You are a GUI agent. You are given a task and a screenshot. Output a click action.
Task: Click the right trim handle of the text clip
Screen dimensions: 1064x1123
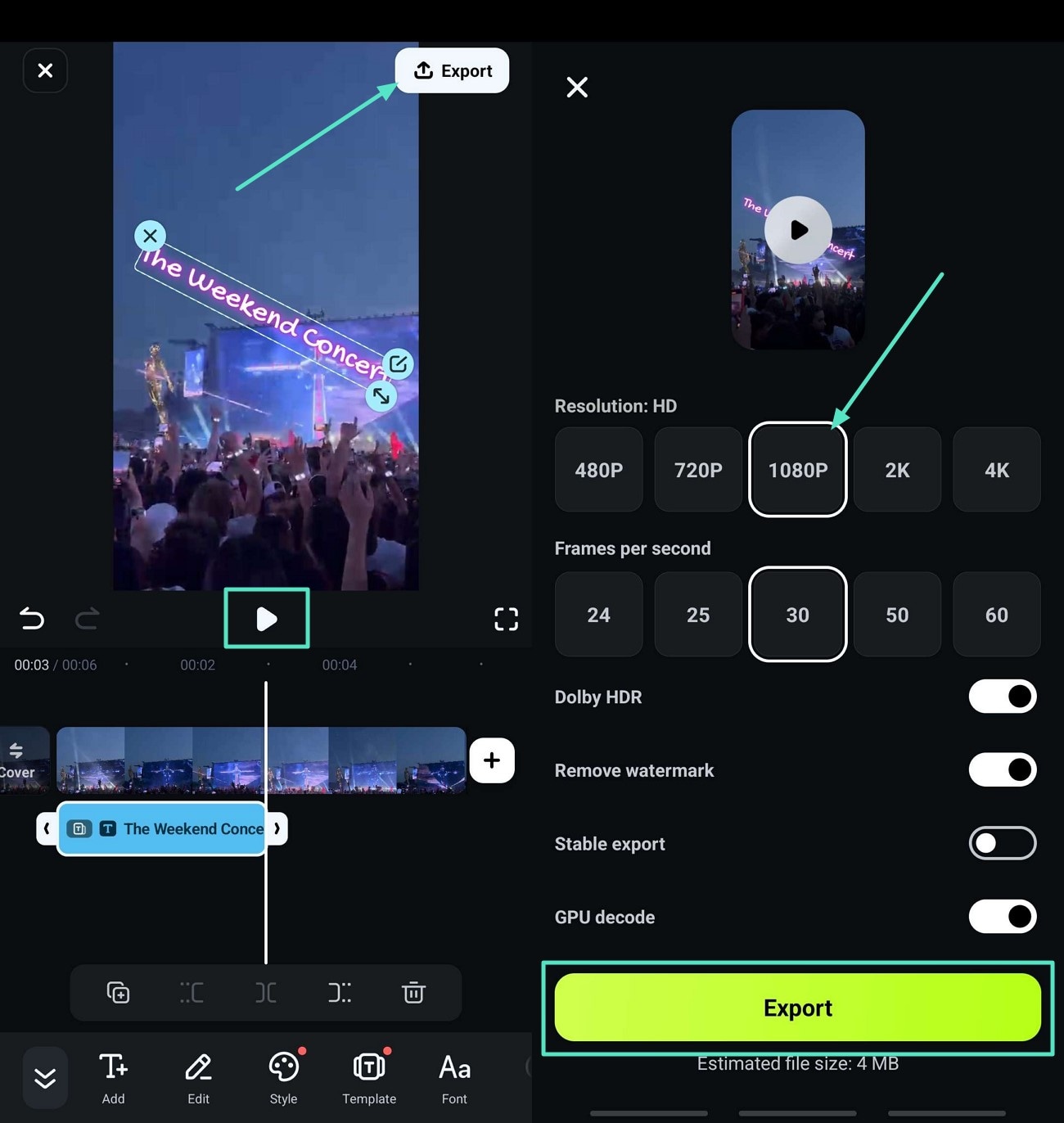coord(277,829)
